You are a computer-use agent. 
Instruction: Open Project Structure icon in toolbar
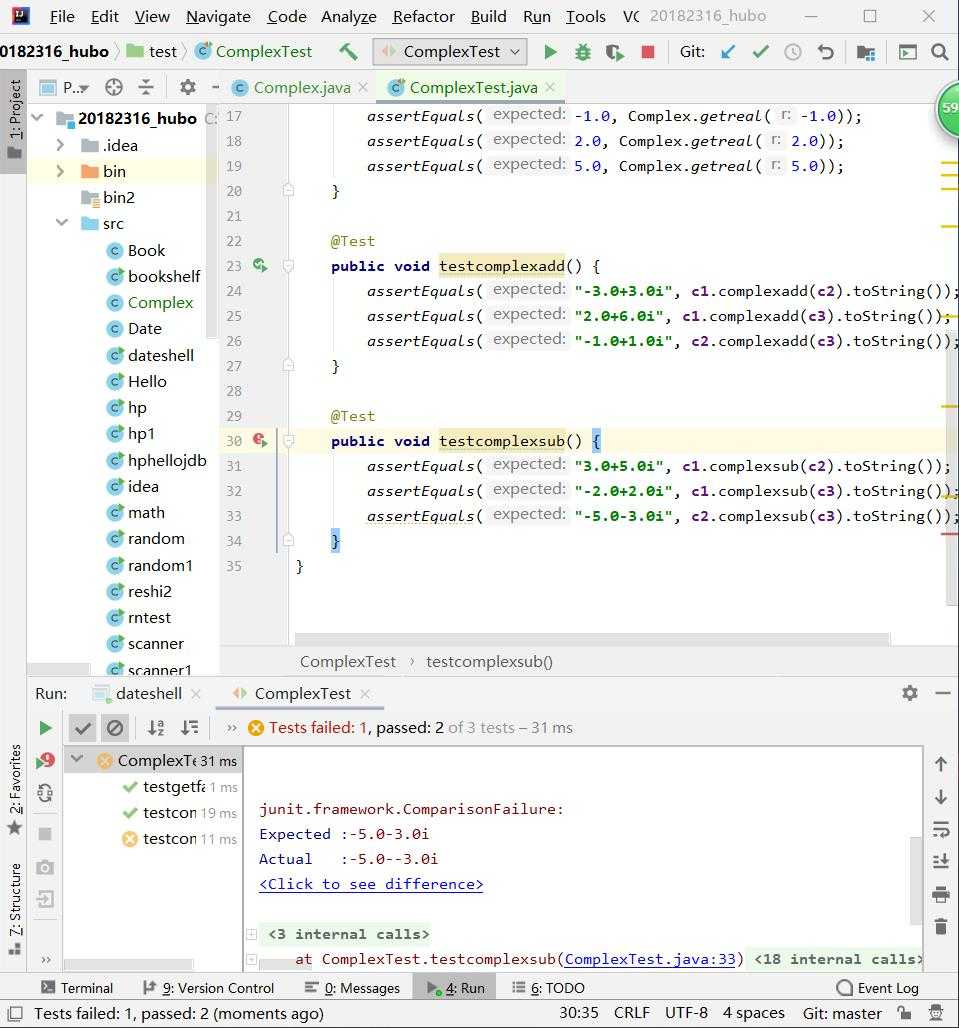coord(865,52)
